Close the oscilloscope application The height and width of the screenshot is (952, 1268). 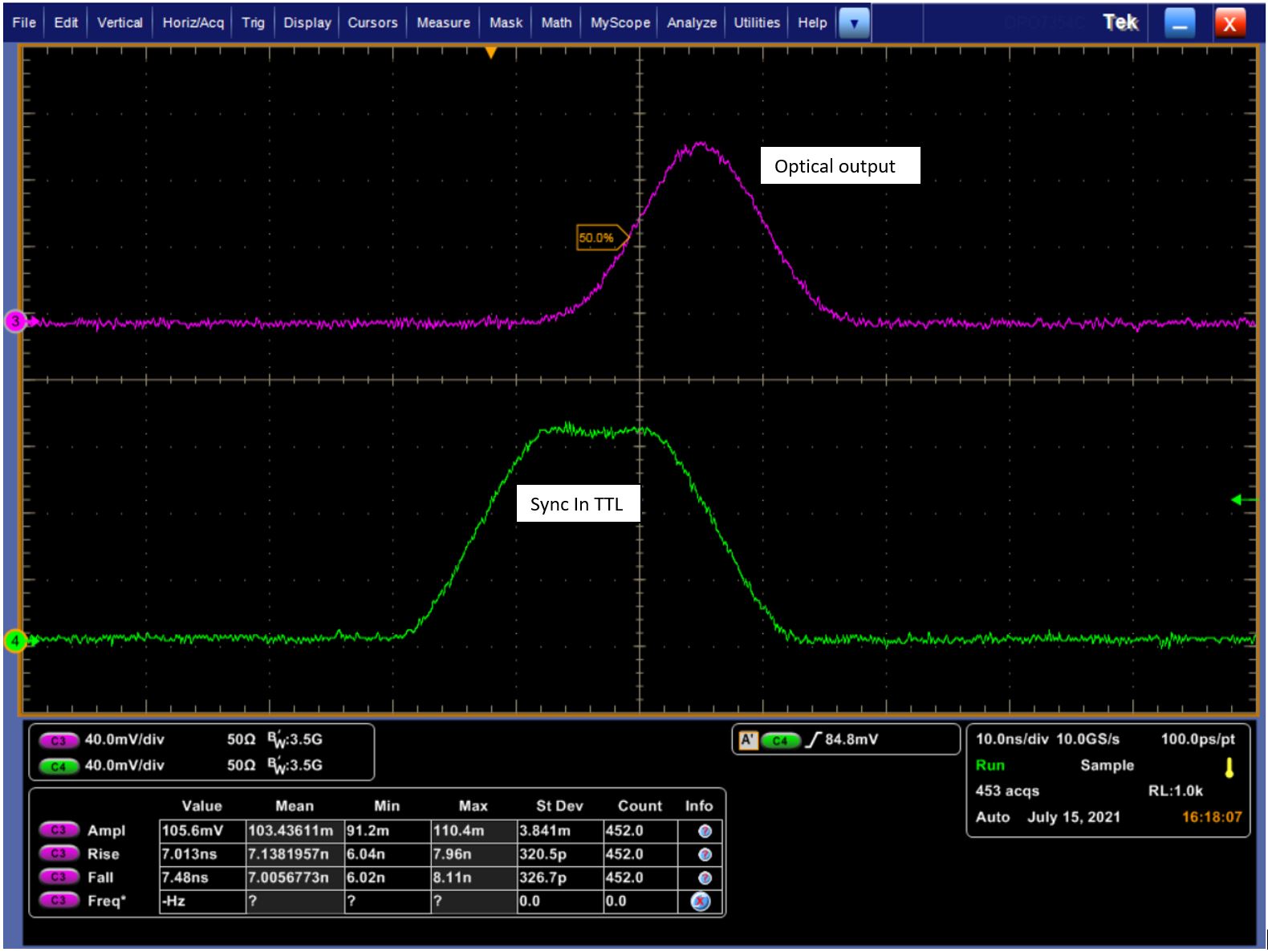pos(1229,23)
